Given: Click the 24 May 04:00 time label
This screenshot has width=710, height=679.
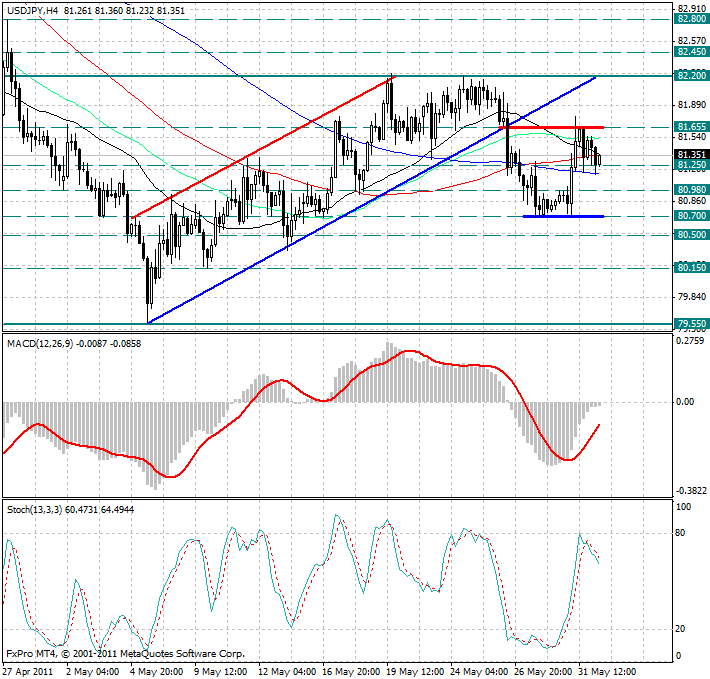Looking at the screenshot, I should point(479,671).
